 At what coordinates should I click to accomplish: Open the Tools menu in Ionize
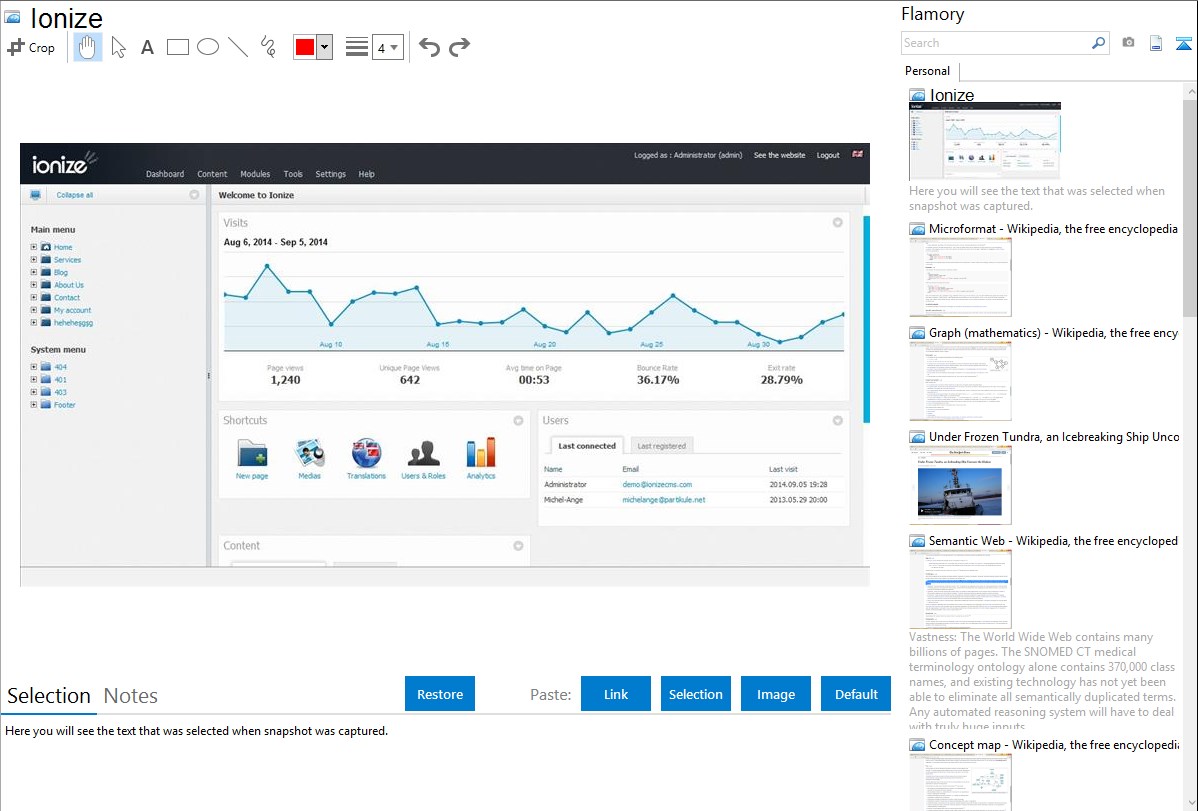click(293, 174)
